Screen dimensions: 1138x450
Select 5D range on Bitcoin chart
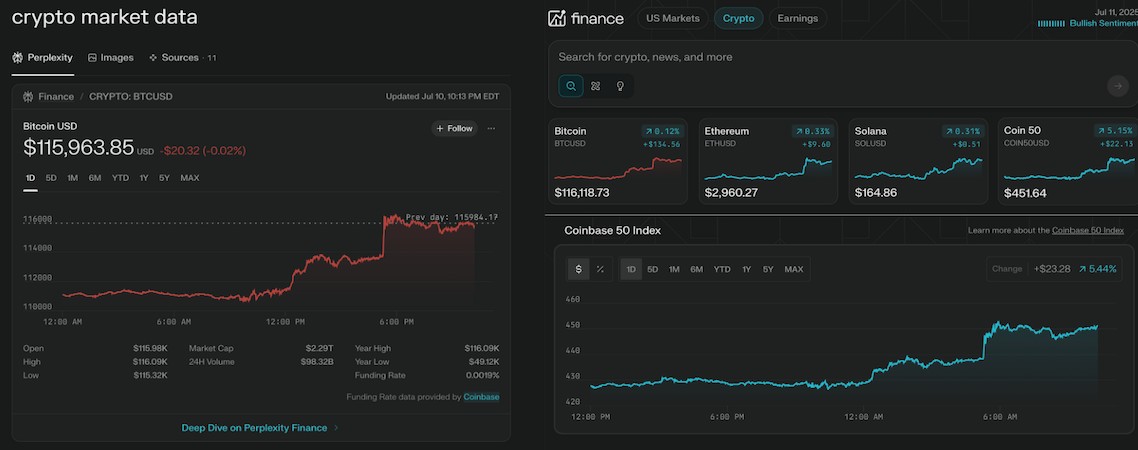(51, 178)
